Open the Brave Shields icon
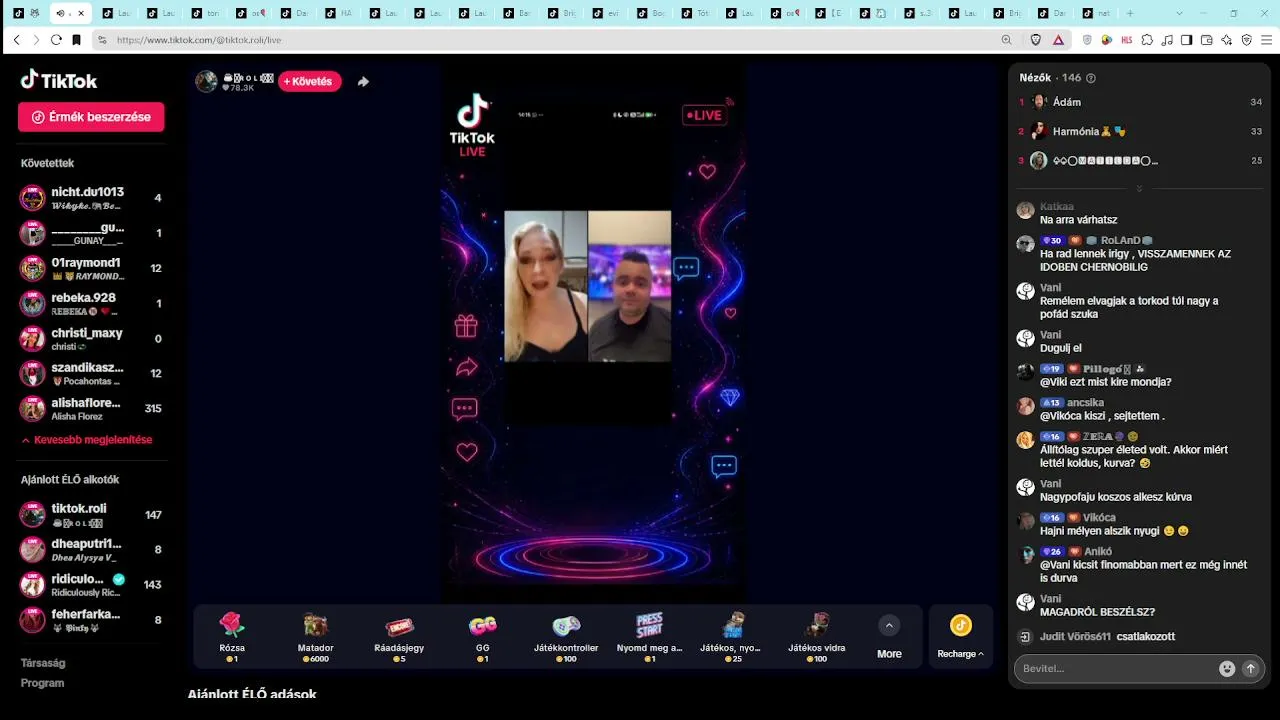 [x=1036, y=40]
